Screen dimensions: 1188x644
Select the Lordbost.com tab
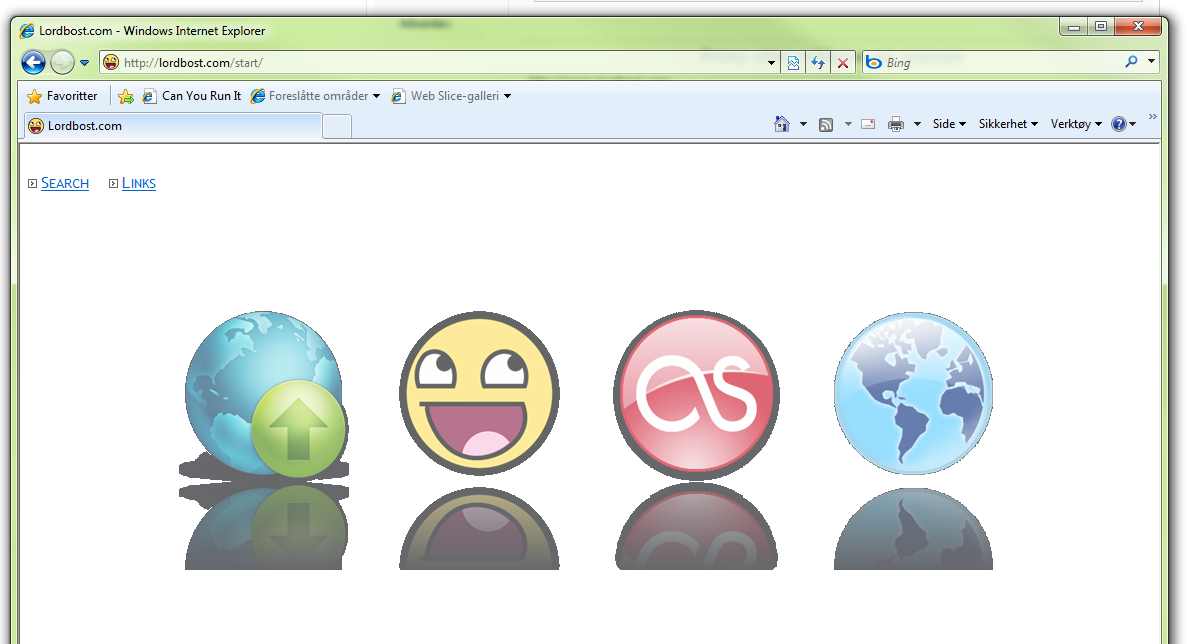(x=174, y=126)
